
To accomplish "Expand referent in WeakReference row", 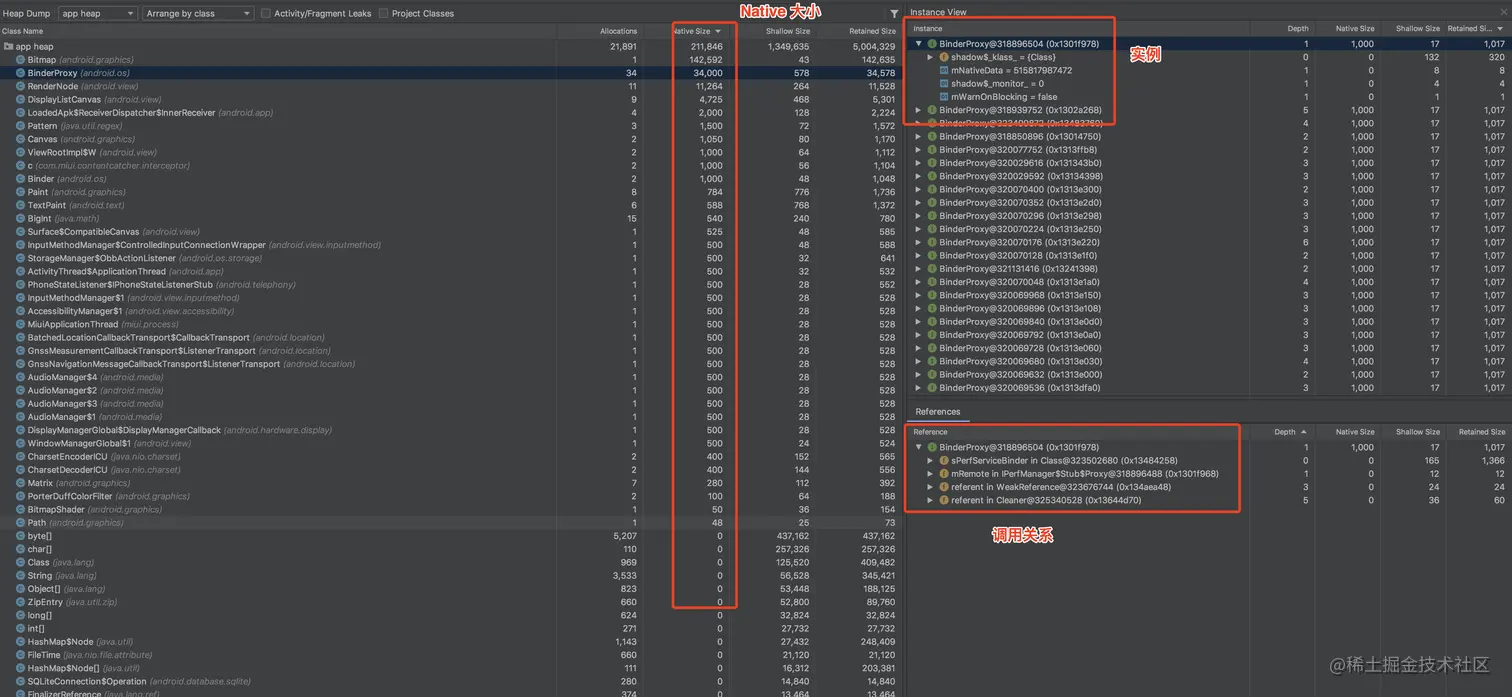I will (x=930, y=487).
